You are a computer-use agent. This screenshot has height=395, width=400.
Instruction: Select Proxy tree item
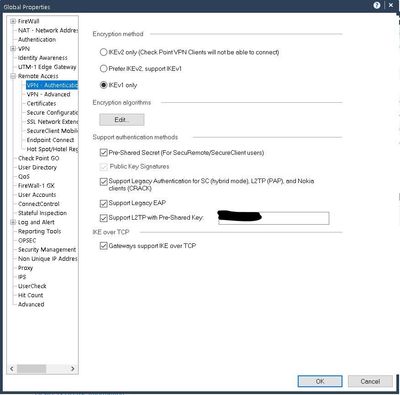tap(25, 268)
